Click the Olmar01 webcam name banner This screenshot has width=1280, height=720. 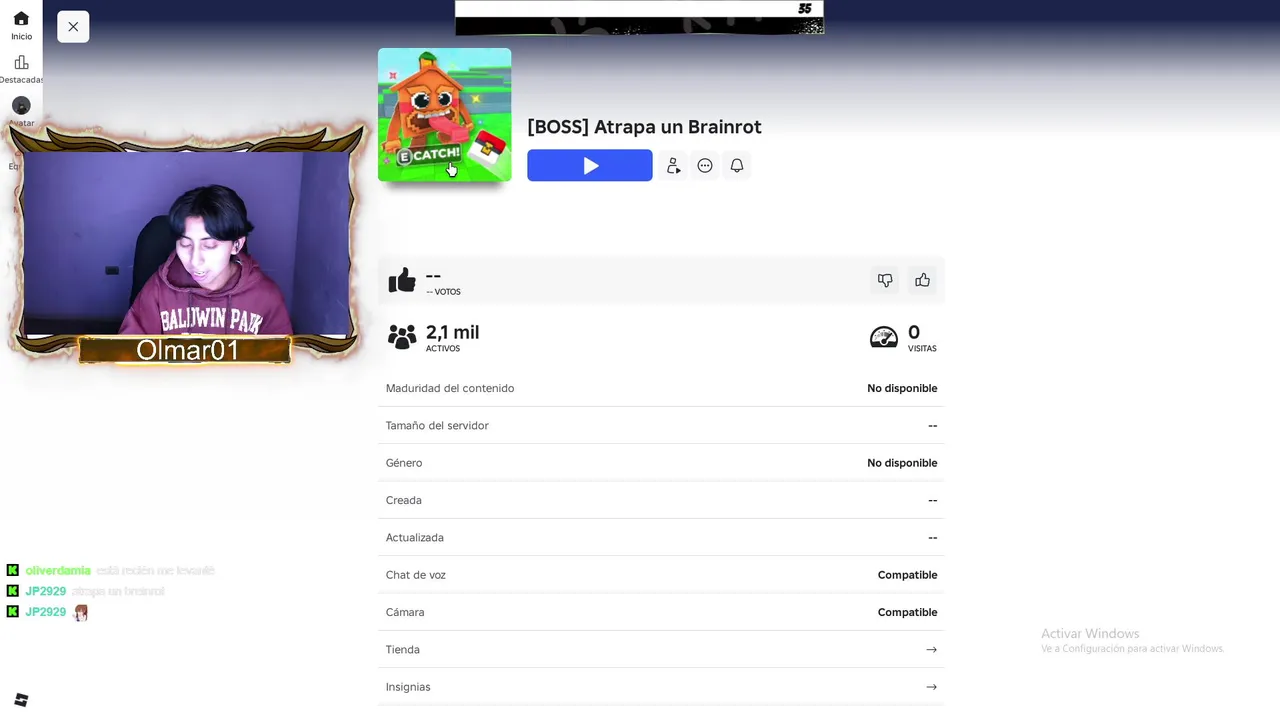pos(187,350)
